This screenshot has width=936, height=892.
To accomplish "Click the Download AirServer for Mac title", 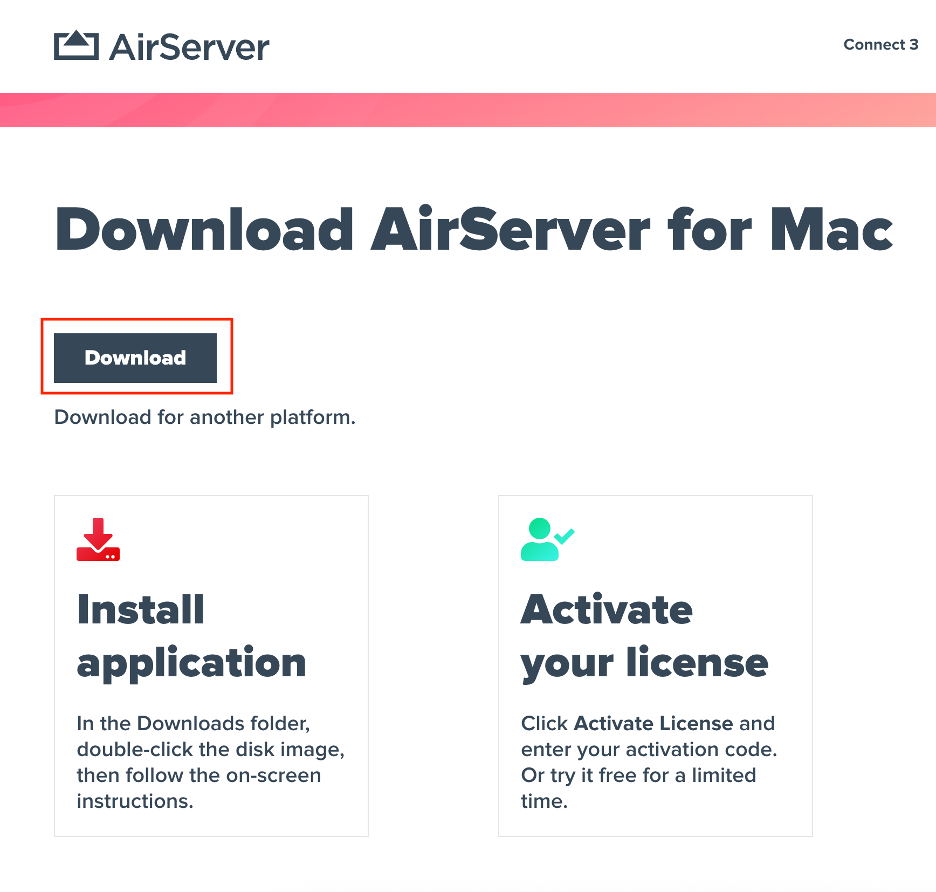I will 474,230.
